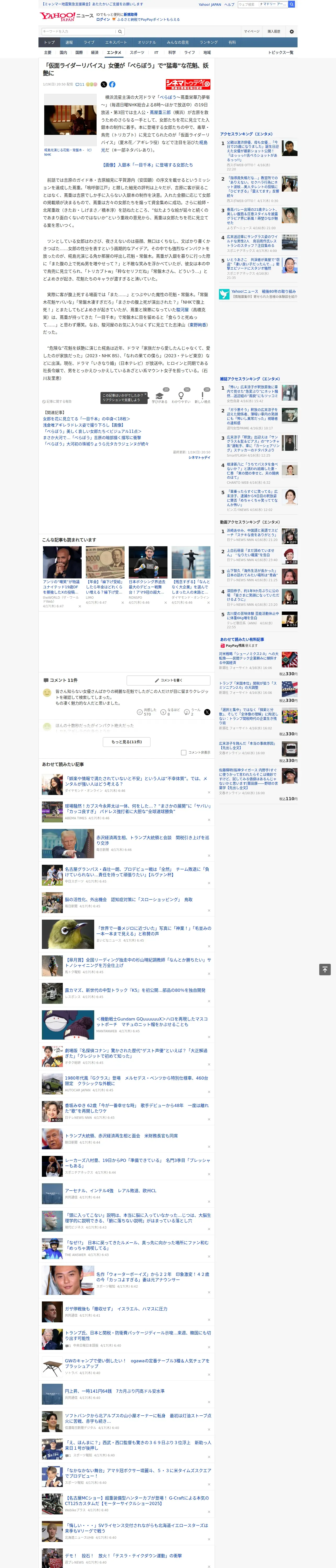This screenshot has width=336, height=1568.
Task: Share the article on X
Action: click(x=104, y=85)
